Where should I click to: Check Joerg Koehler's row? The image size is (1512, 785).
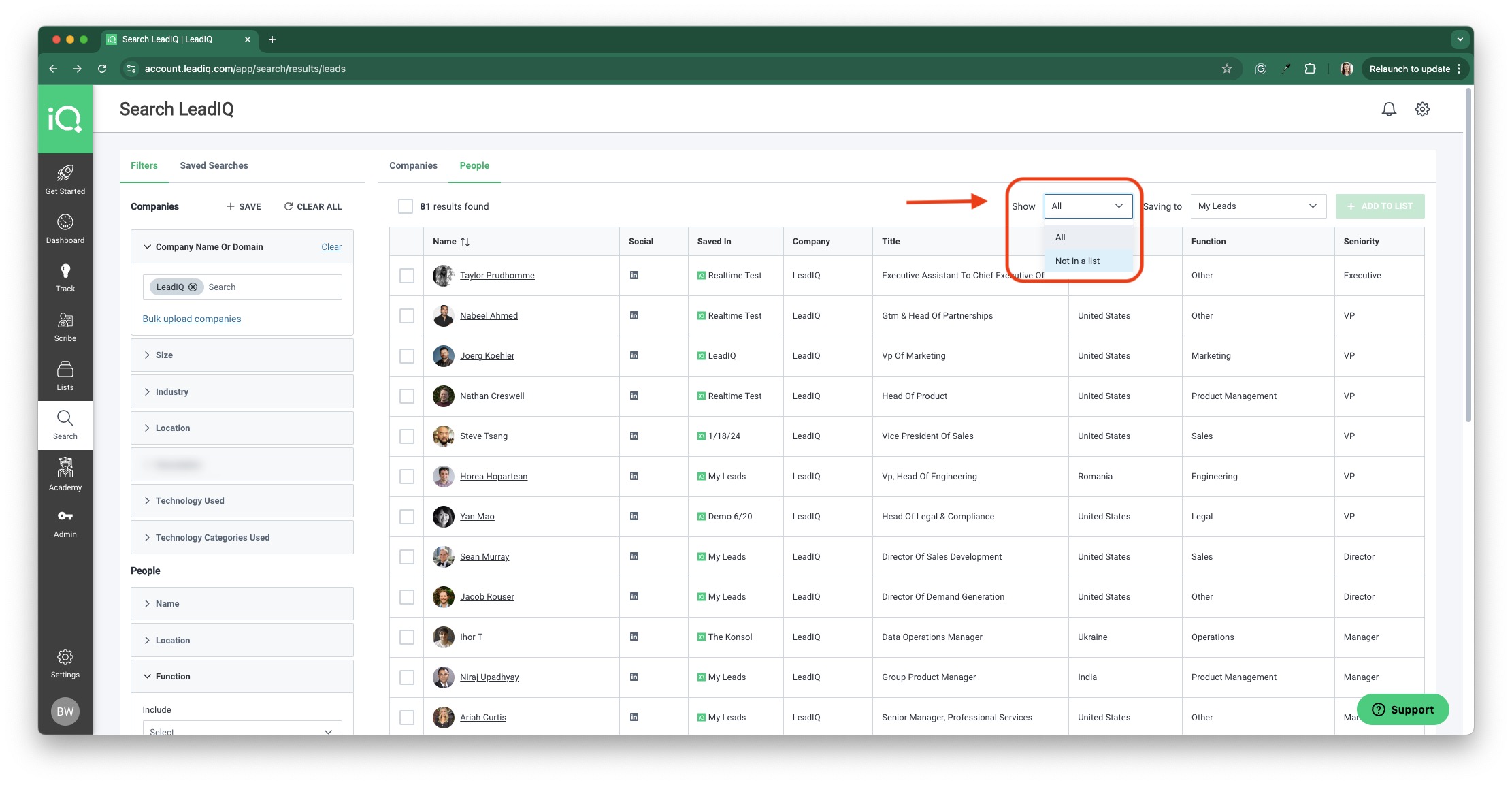(x=407, y=356)
